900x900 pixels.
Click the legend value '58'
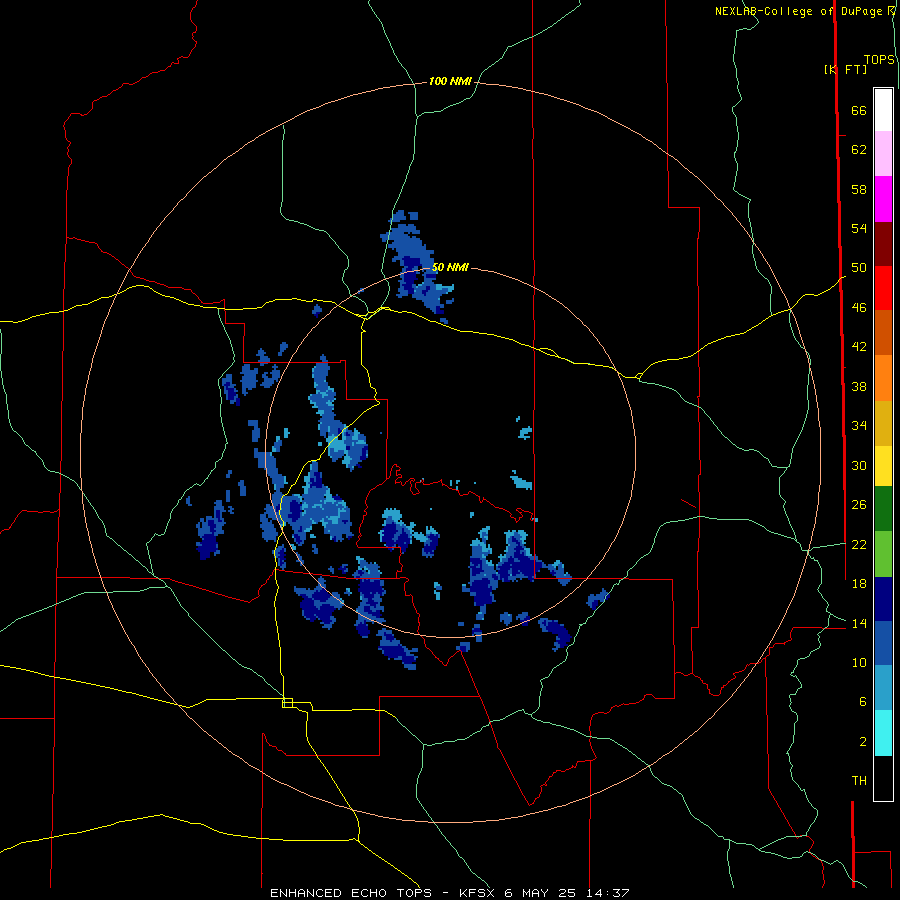pos(859,189)
